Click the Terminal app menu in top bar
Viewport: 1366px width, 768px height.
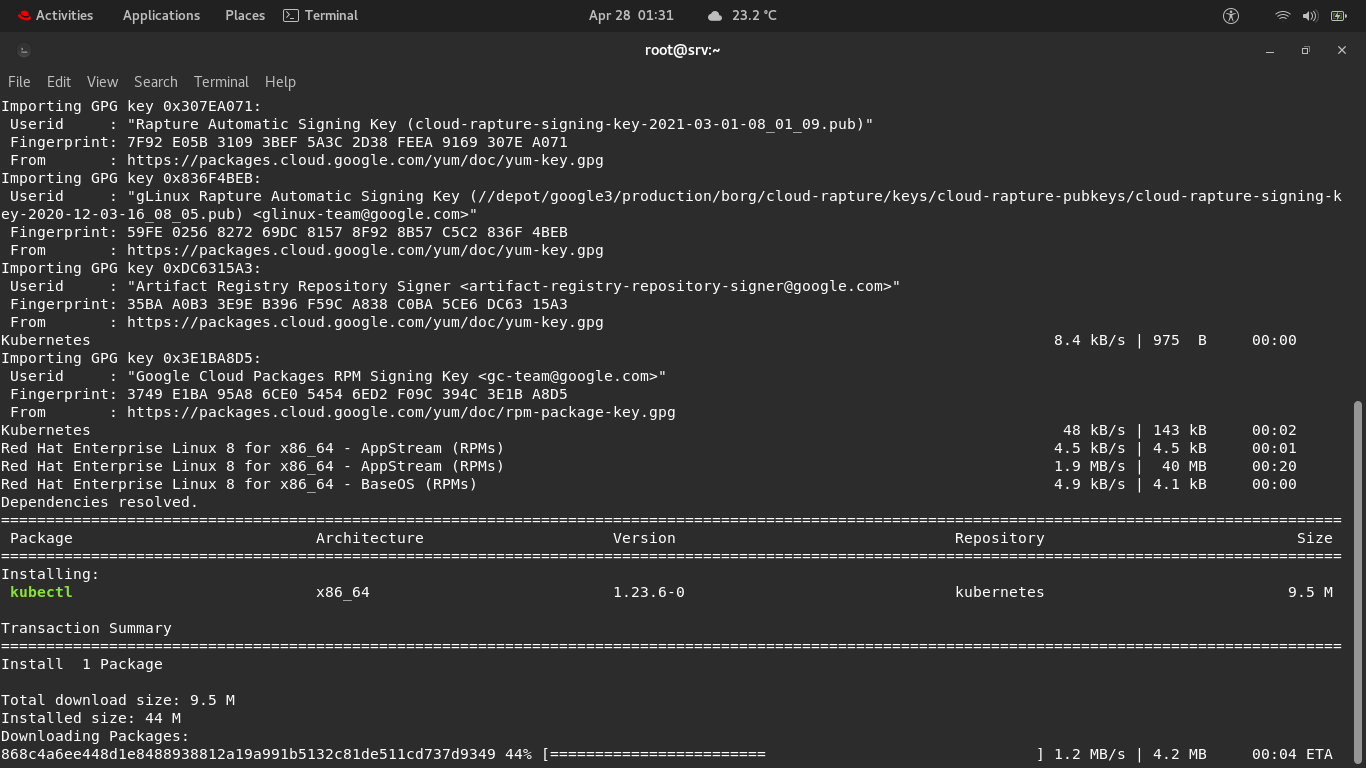click(321, 15)
